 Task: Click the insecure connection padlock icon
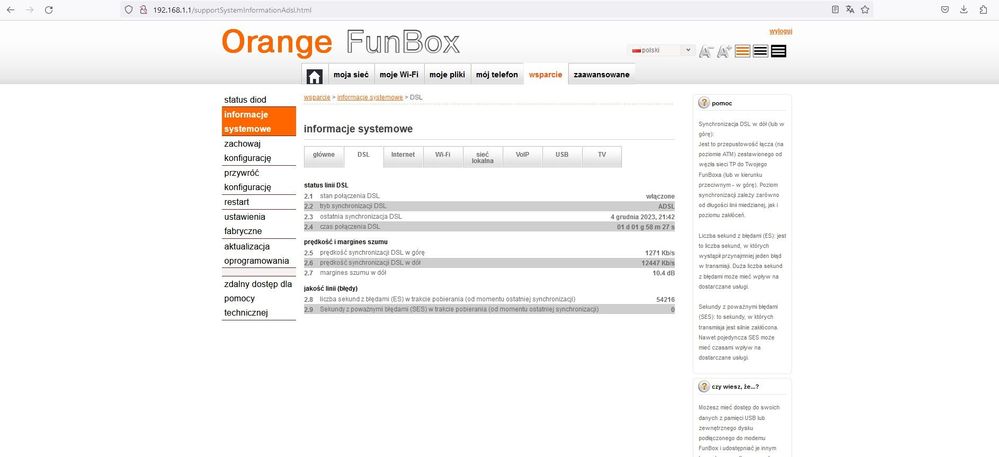pos(143,10)
